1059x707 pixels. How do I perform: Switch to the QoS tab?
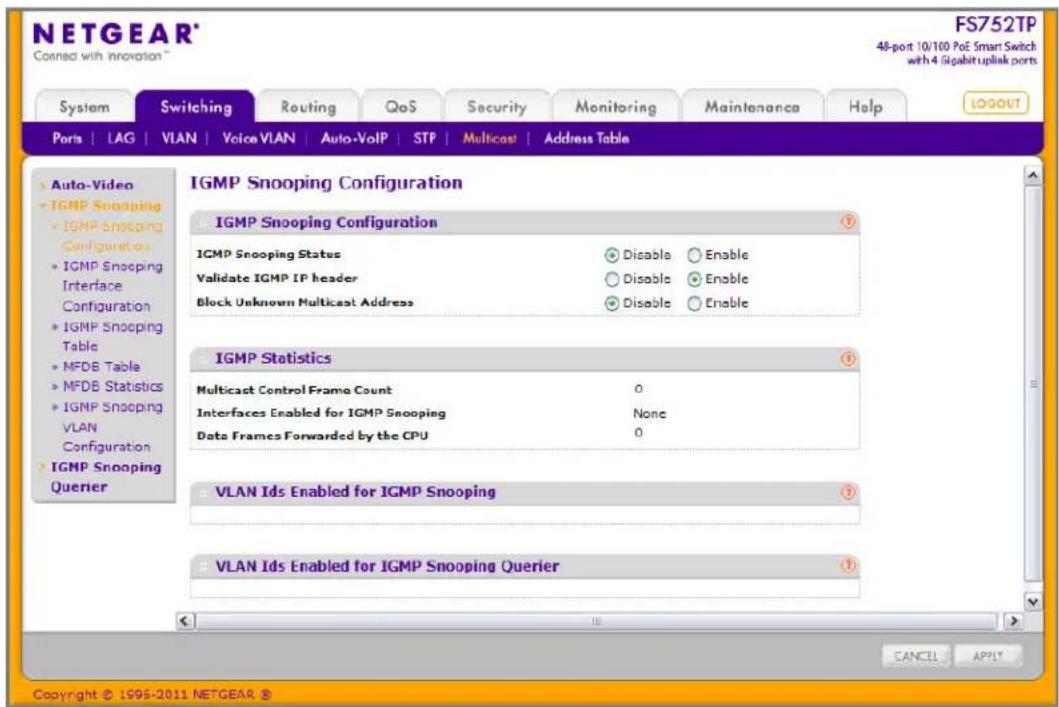click(x=401, y=107)
